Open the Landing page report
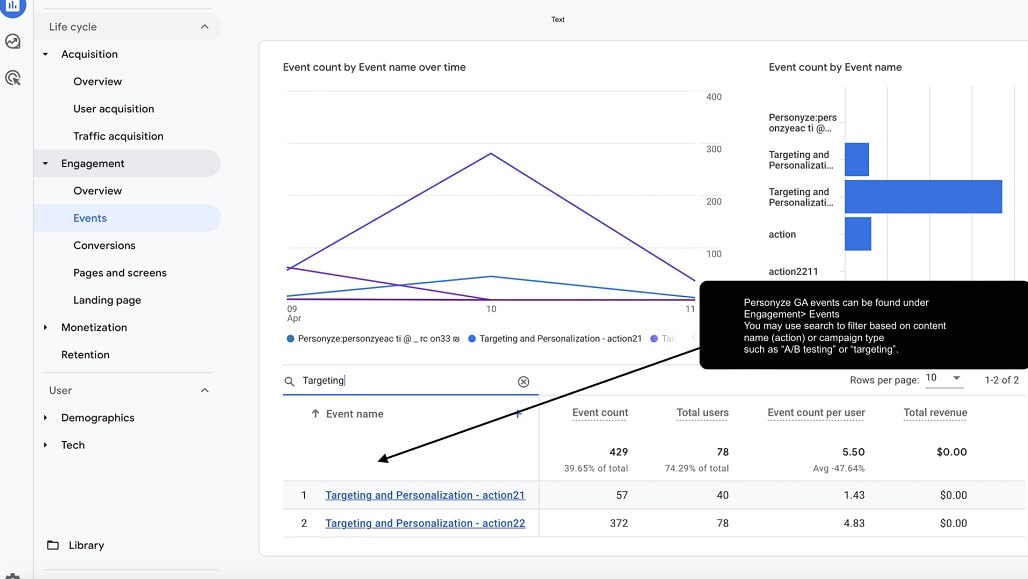 [x=107, y=300]
